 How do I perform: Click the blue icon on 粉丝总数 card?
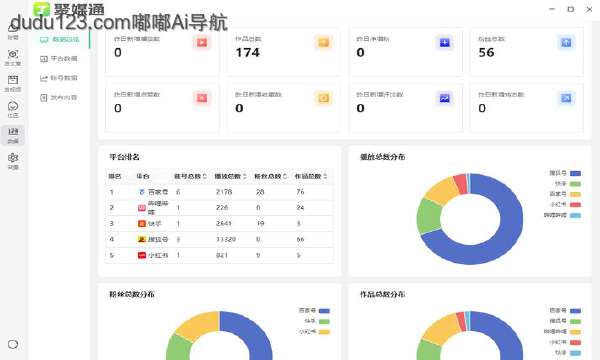coord(566,42)
